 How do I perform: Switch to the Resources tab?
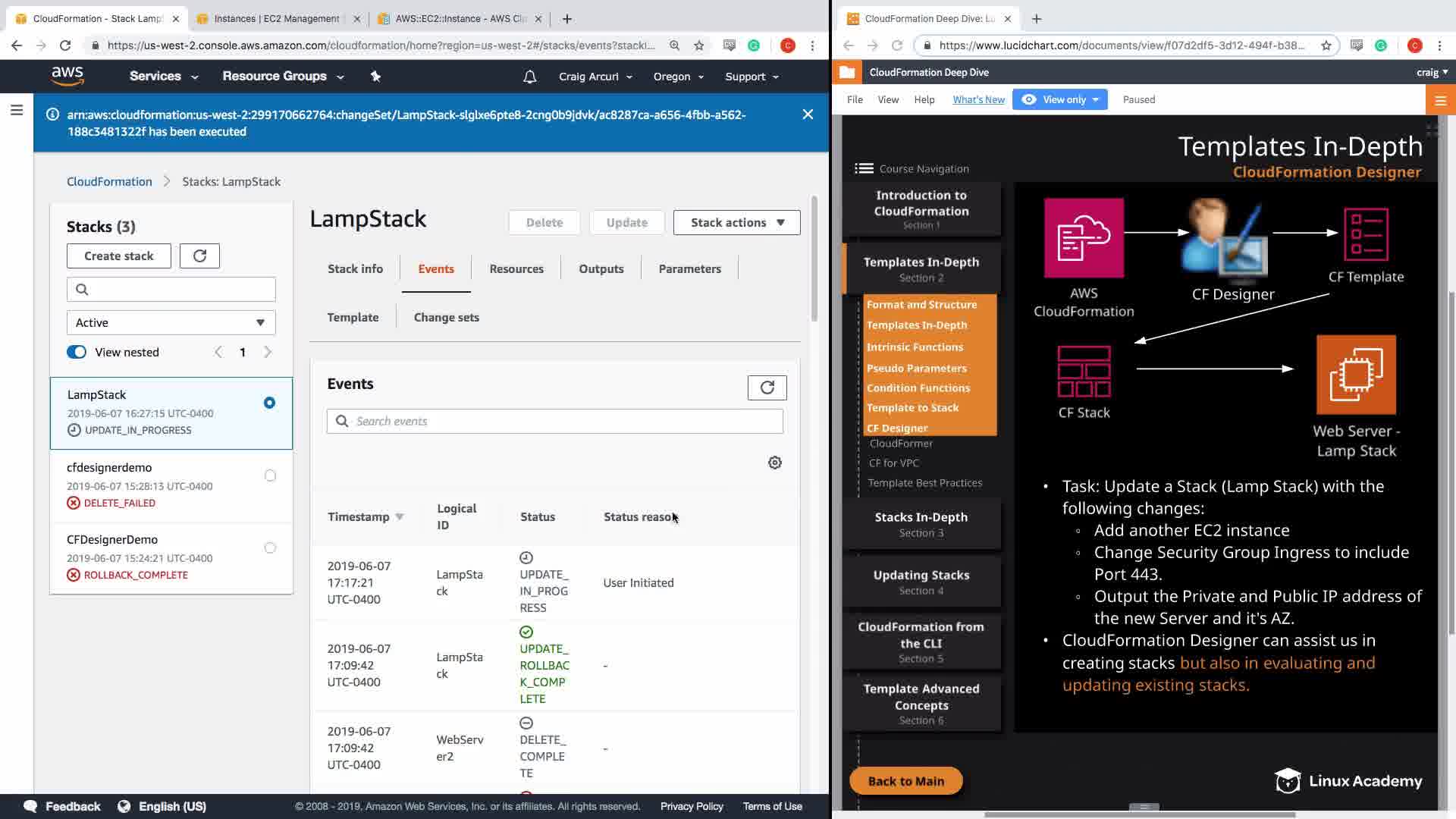516,268
